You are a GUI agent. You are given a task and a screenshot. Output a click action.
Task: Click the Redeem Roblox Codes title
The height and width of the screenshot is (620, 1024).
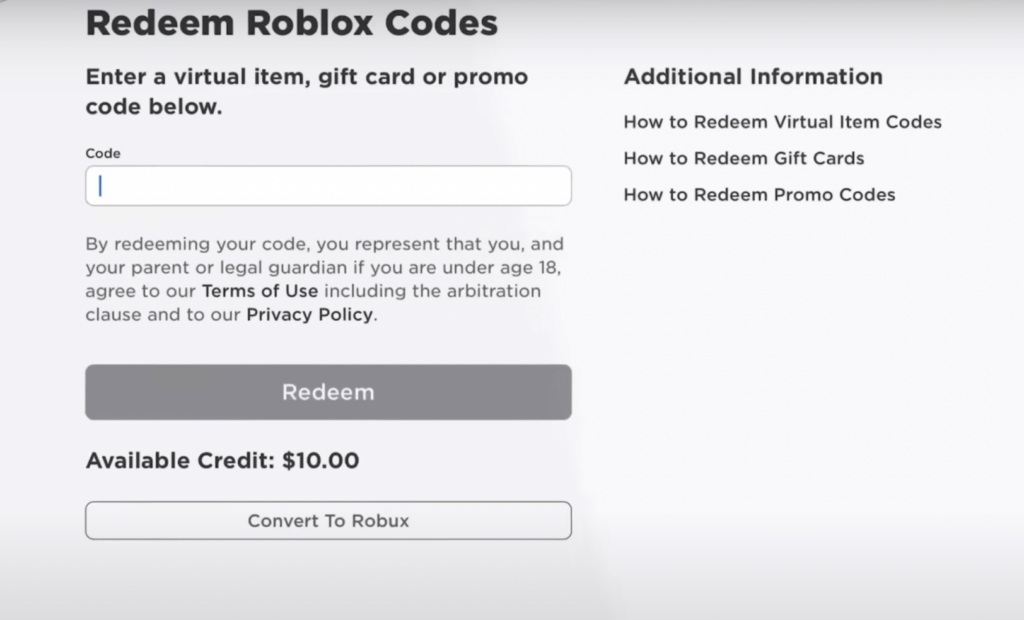click(x=293, y=22)
